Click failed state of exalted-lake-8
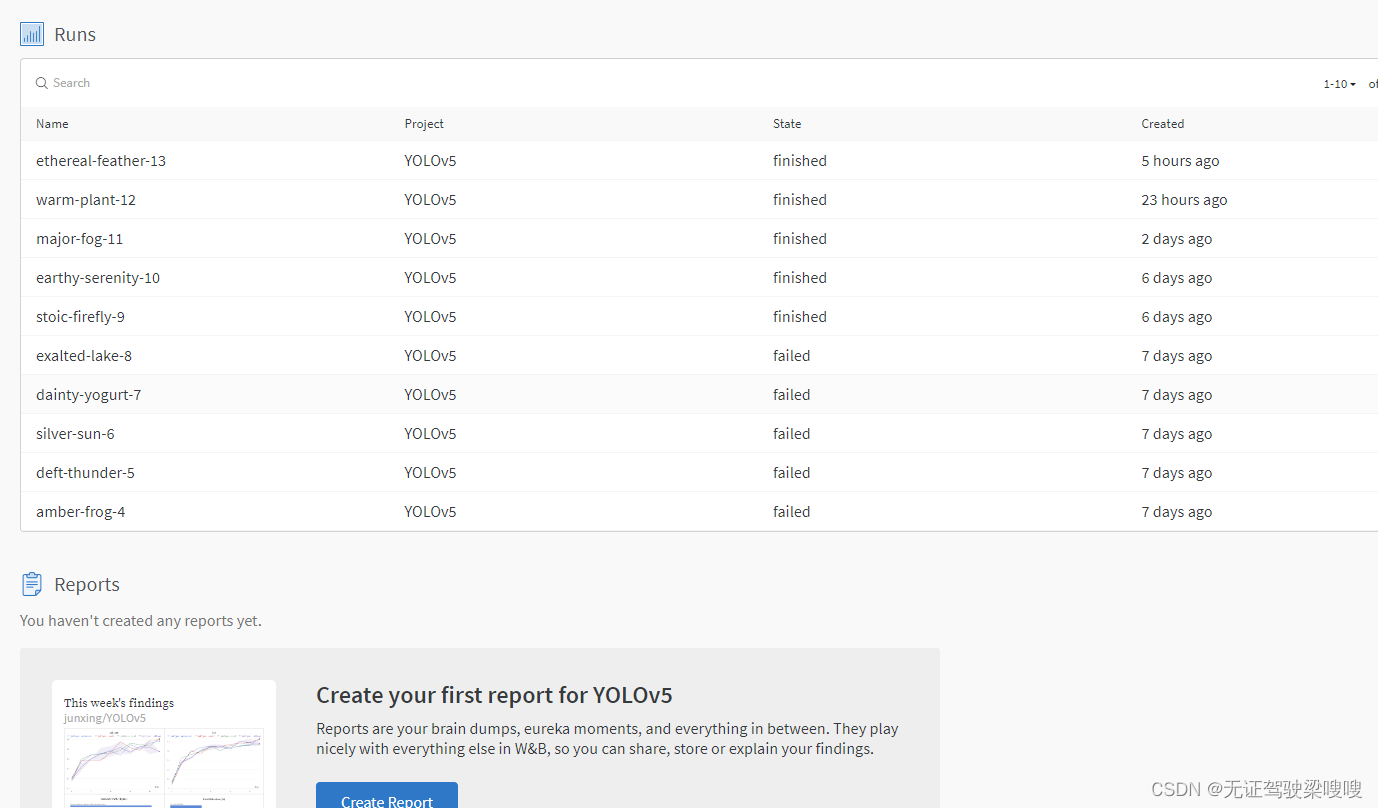 [792, 356]
